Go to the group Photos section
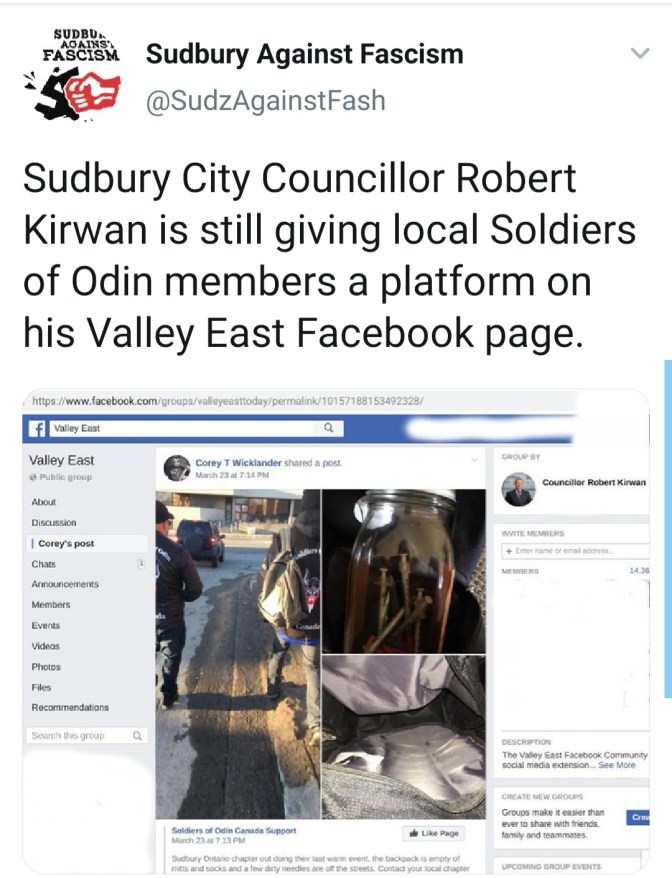 point(46,667)
